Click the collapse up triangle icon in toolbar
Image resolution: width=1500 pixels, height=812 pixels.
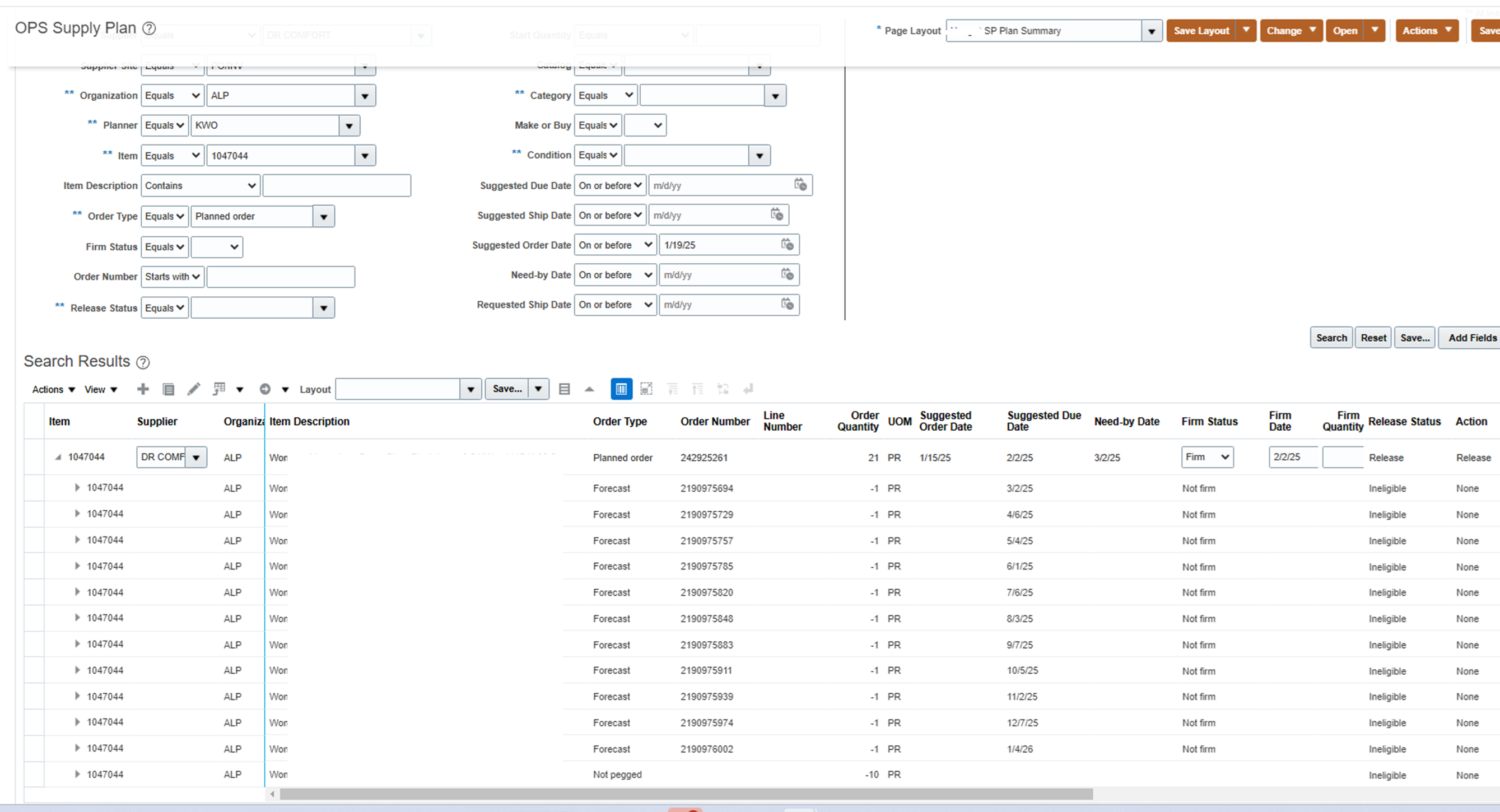(x=589, y=389)
